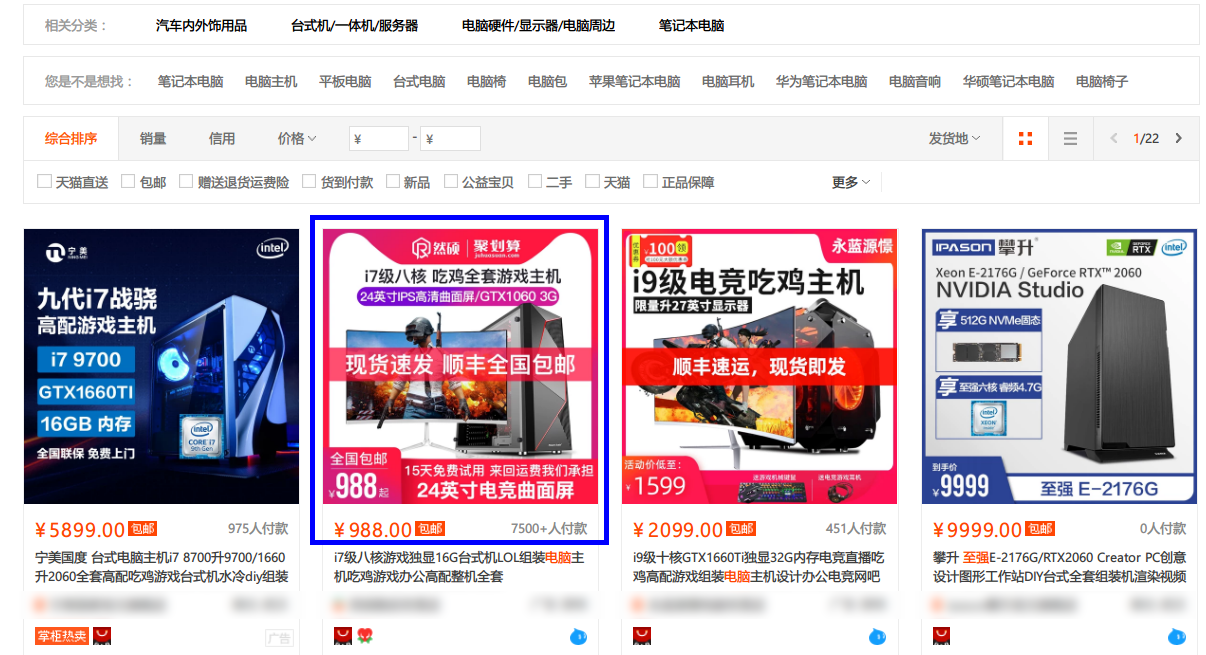
Task: Click the Tmall icon under the ¥988 listing
Action: tap(342, 636)
